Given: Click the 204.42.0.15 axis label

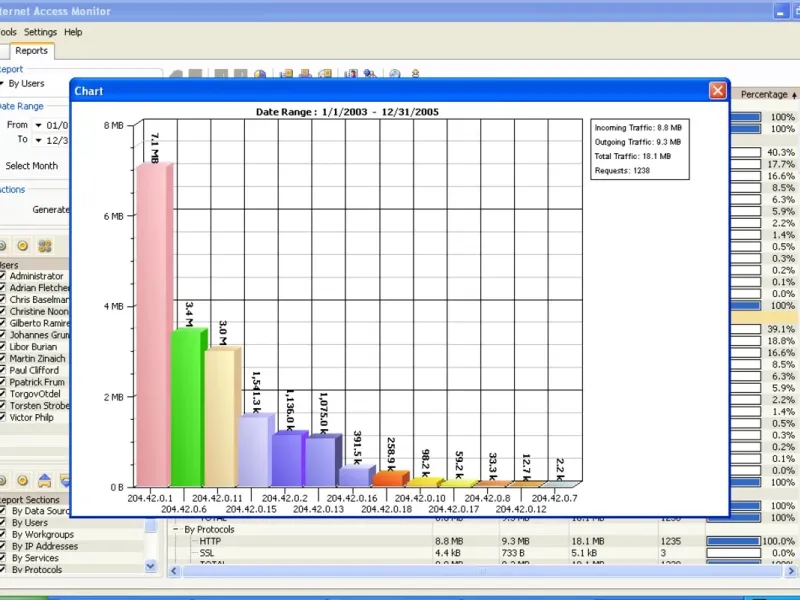Looking at the screenshot, I should [x=251, y=509].
